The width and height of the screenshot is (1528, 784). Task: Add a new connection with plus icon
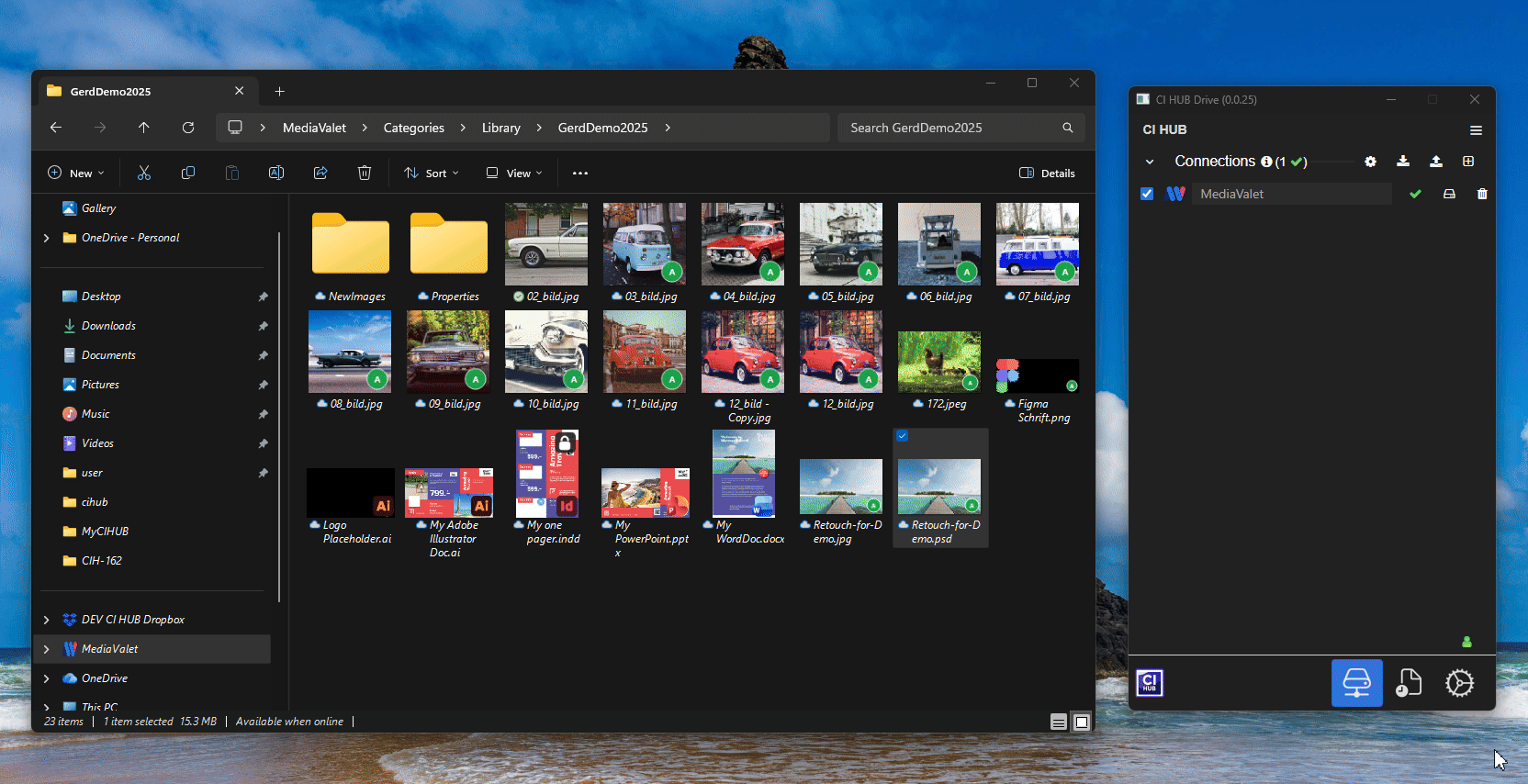coord(1468,162)
